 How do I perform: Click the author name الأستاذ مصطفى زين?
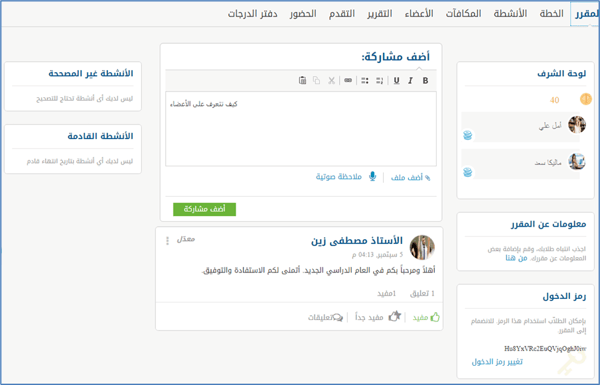357,241
